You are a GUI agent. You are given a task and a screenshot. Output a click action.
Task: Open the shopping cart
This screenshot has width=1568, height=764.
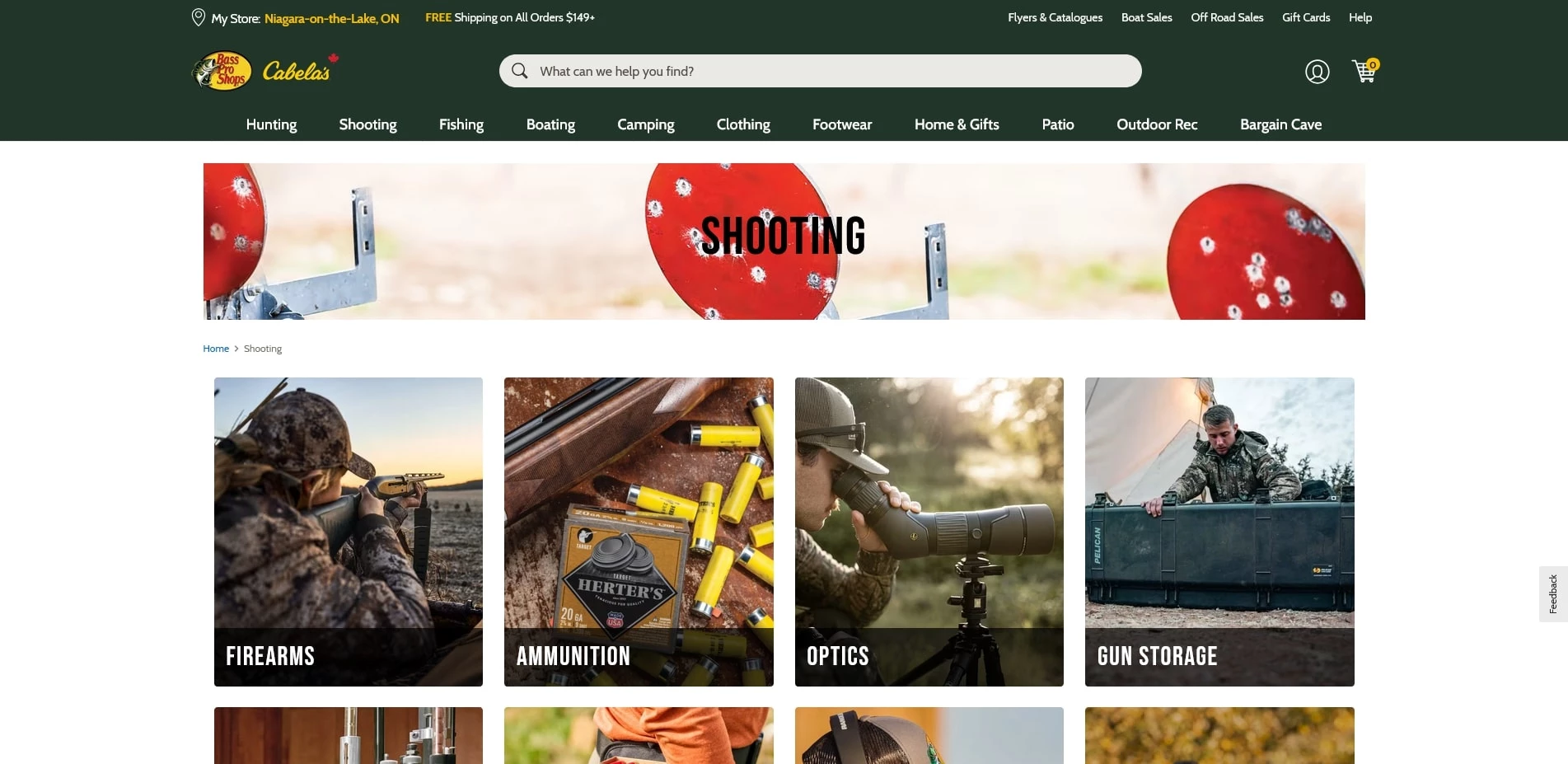(1364, 72)
